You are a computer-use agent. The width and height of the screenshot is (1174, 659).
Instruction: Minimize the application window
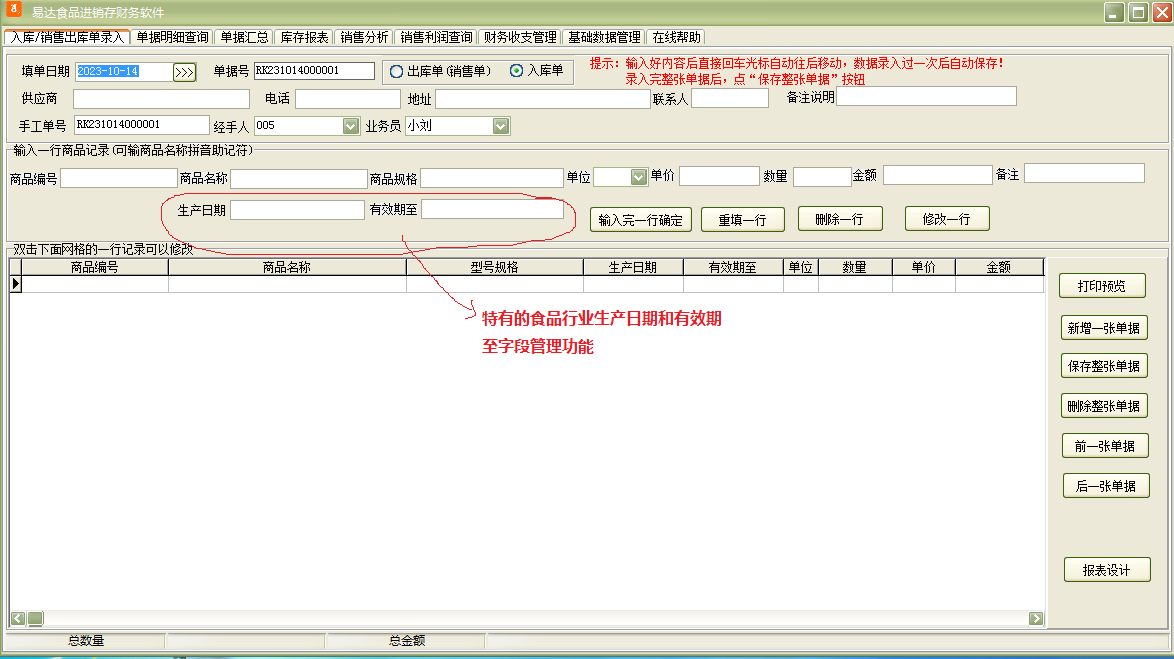pyautogui.click(x=1115, y=12)
